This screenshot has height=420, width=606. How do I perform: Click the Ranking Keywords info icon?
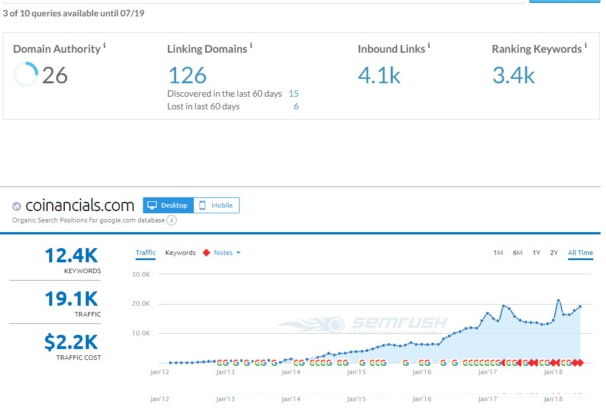pyautogui.click(x=586, y=46)
